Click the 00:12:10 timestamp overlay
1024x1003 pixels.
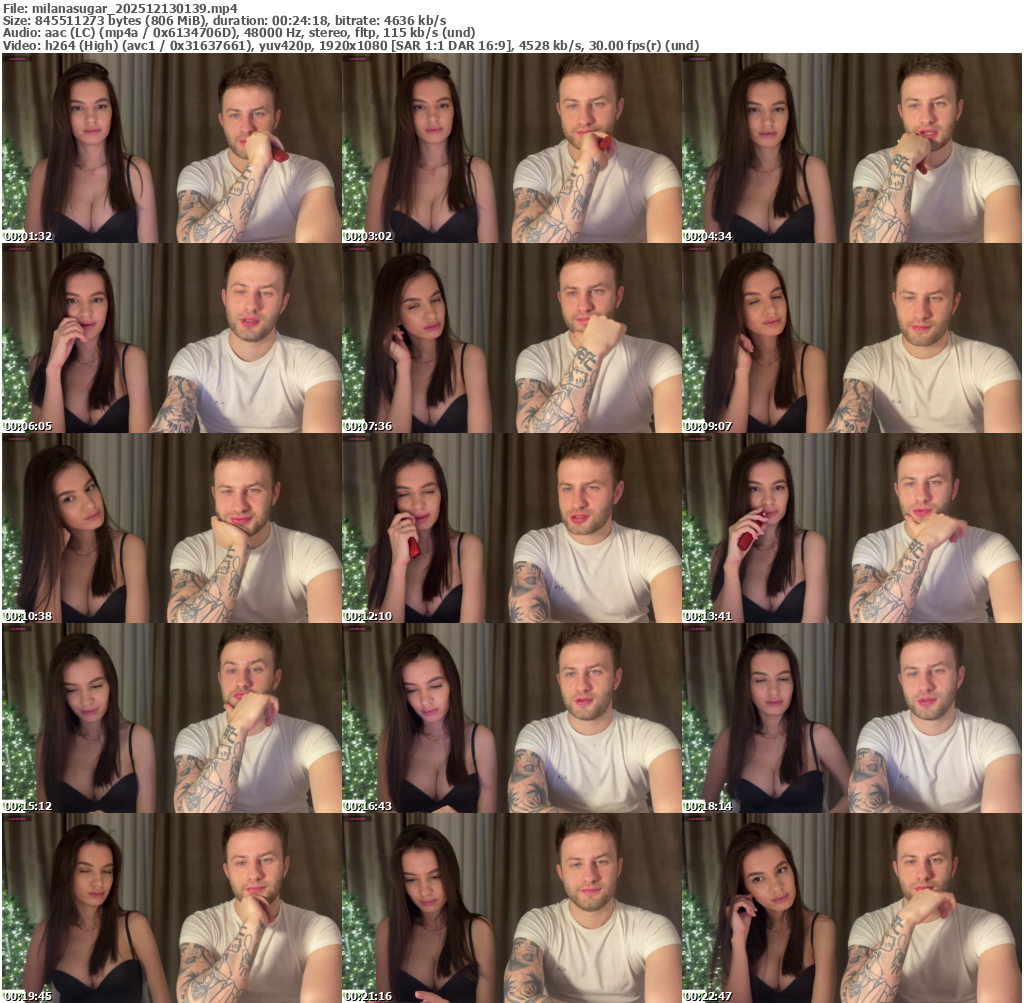369,616
